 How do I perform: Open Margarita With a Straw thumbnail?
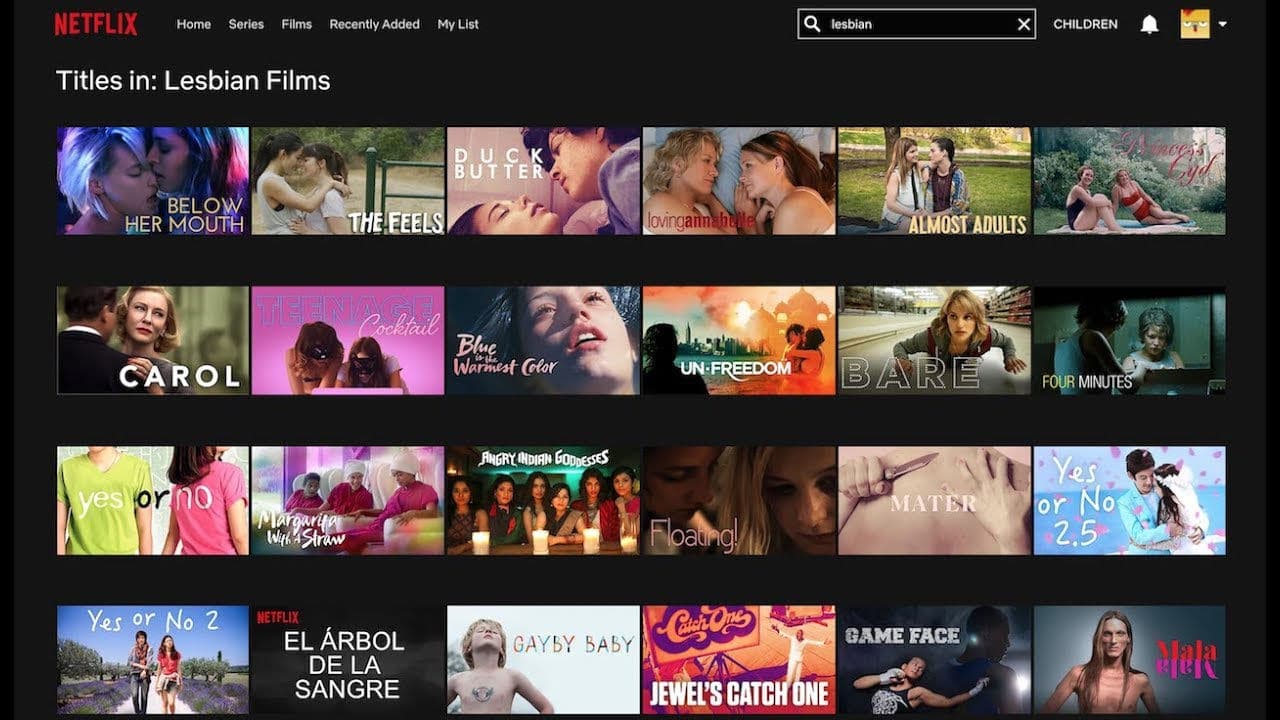point(348,501)
